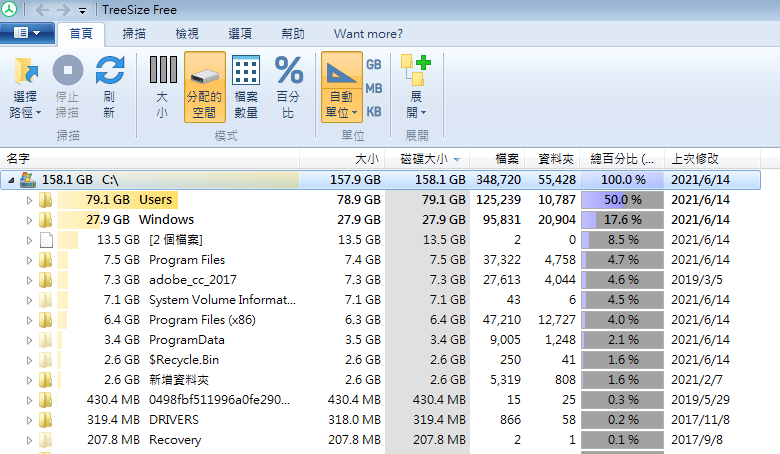Viewport: 780px width, 454px height.
Task: Click the Program Files folder icon
Action: point(46,260)
